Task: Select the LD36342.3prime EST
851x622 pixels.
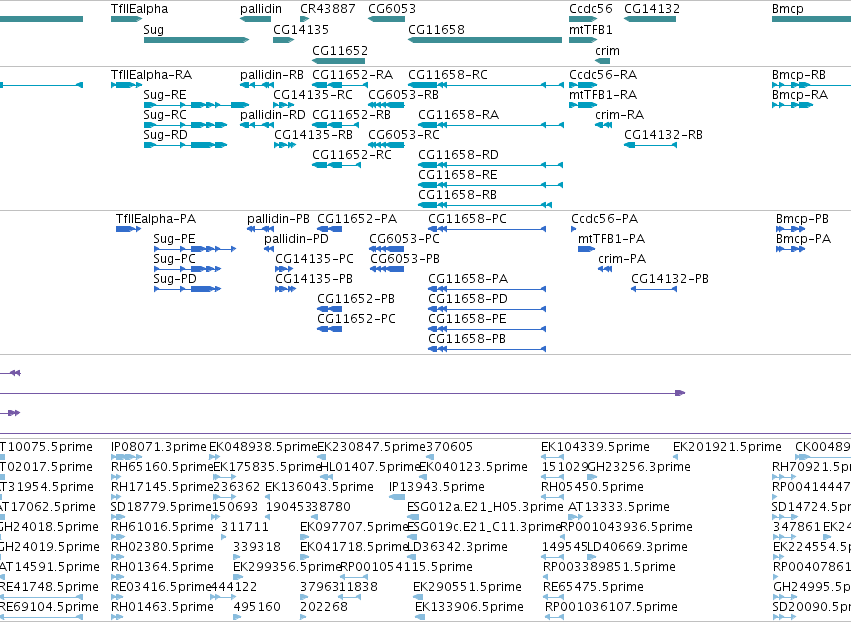Action: click(x=412, y=557)
